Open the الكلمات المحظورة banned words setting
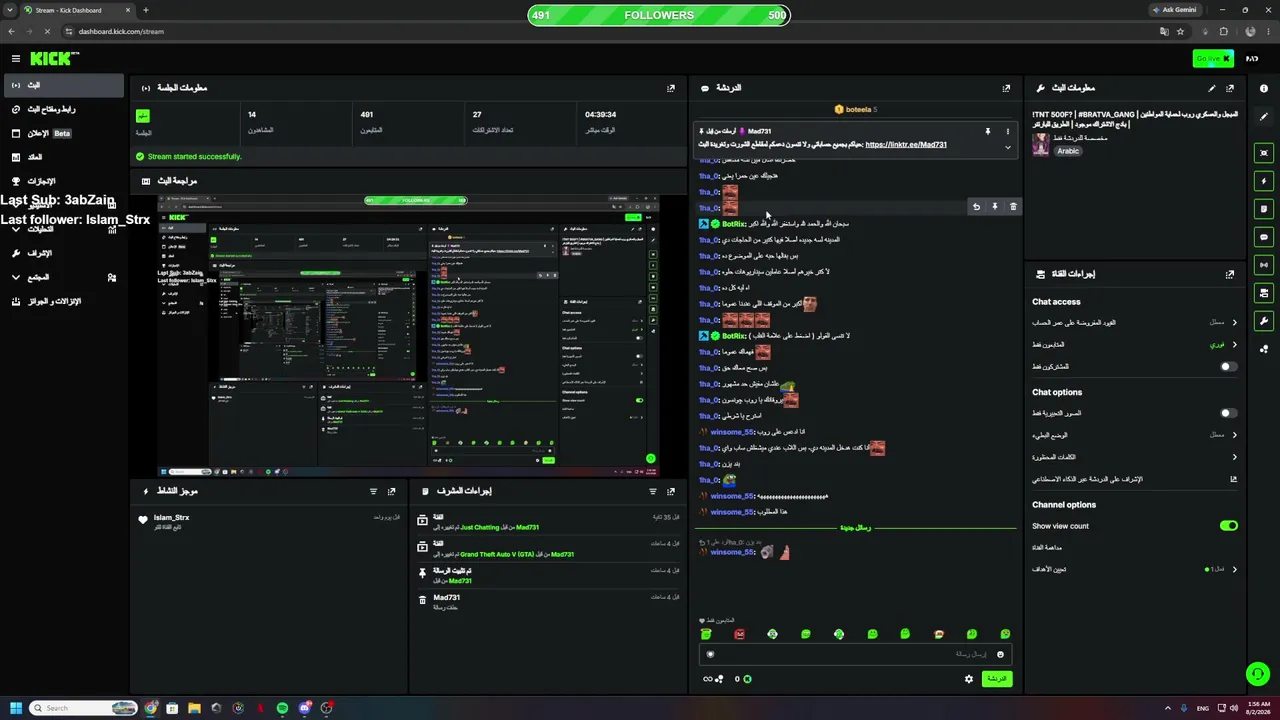 click(x=1135, y=457)
